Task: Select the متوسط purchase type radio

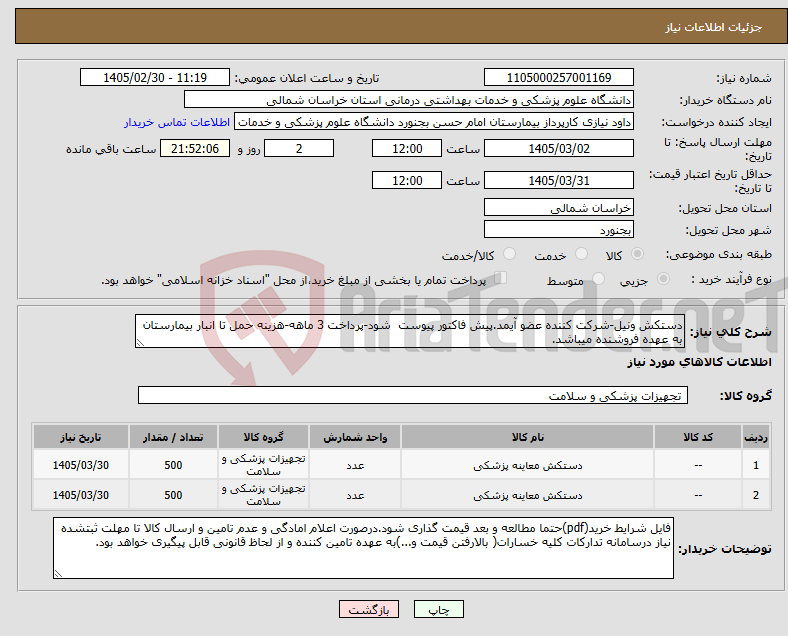Action: pyautogui.click(x=598, y=279)
